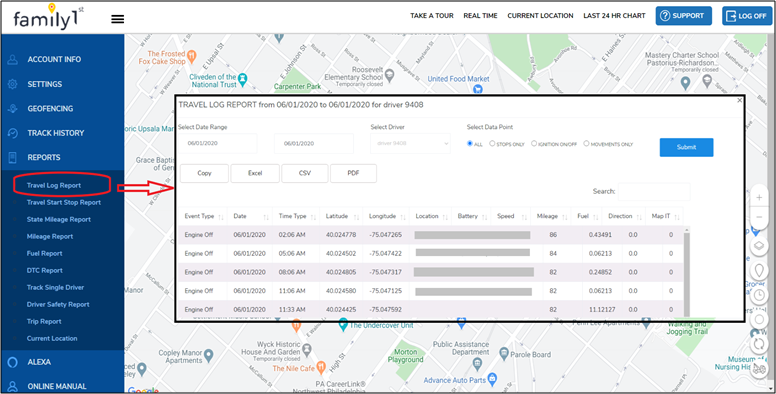
Task: Open Travel Log Report in sidebar
Action: click(53, 185)
